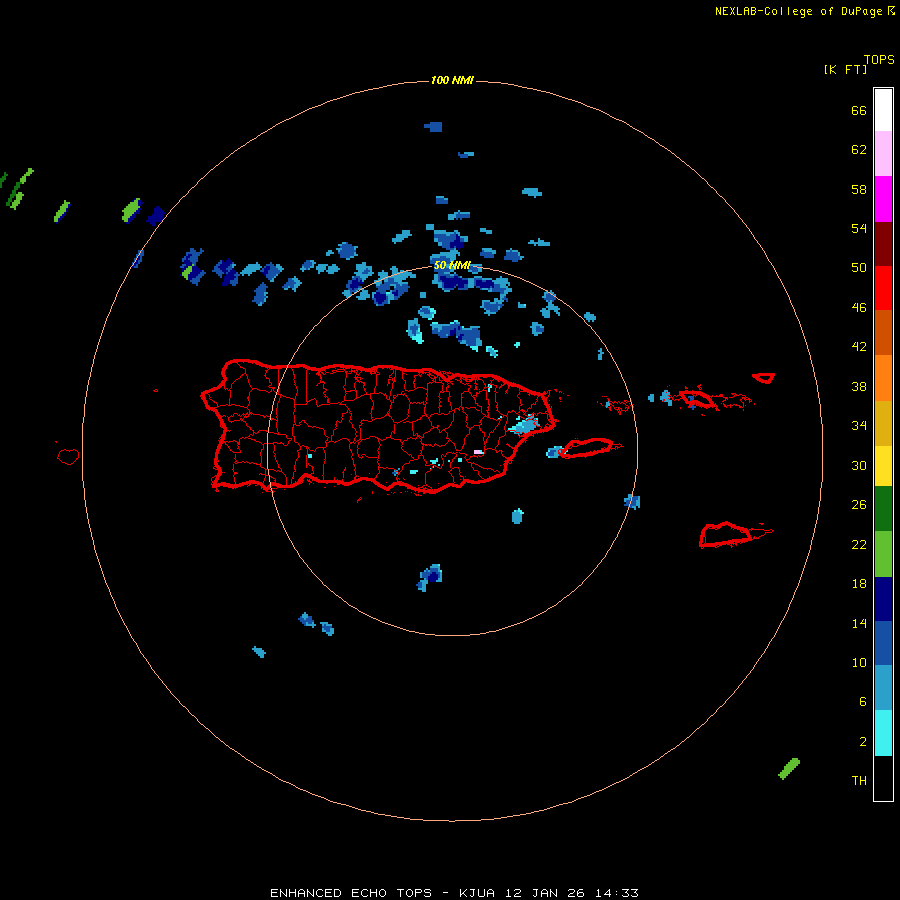
Task: Pick the medium blue swatch beside 14
Action: pos(883,643)
